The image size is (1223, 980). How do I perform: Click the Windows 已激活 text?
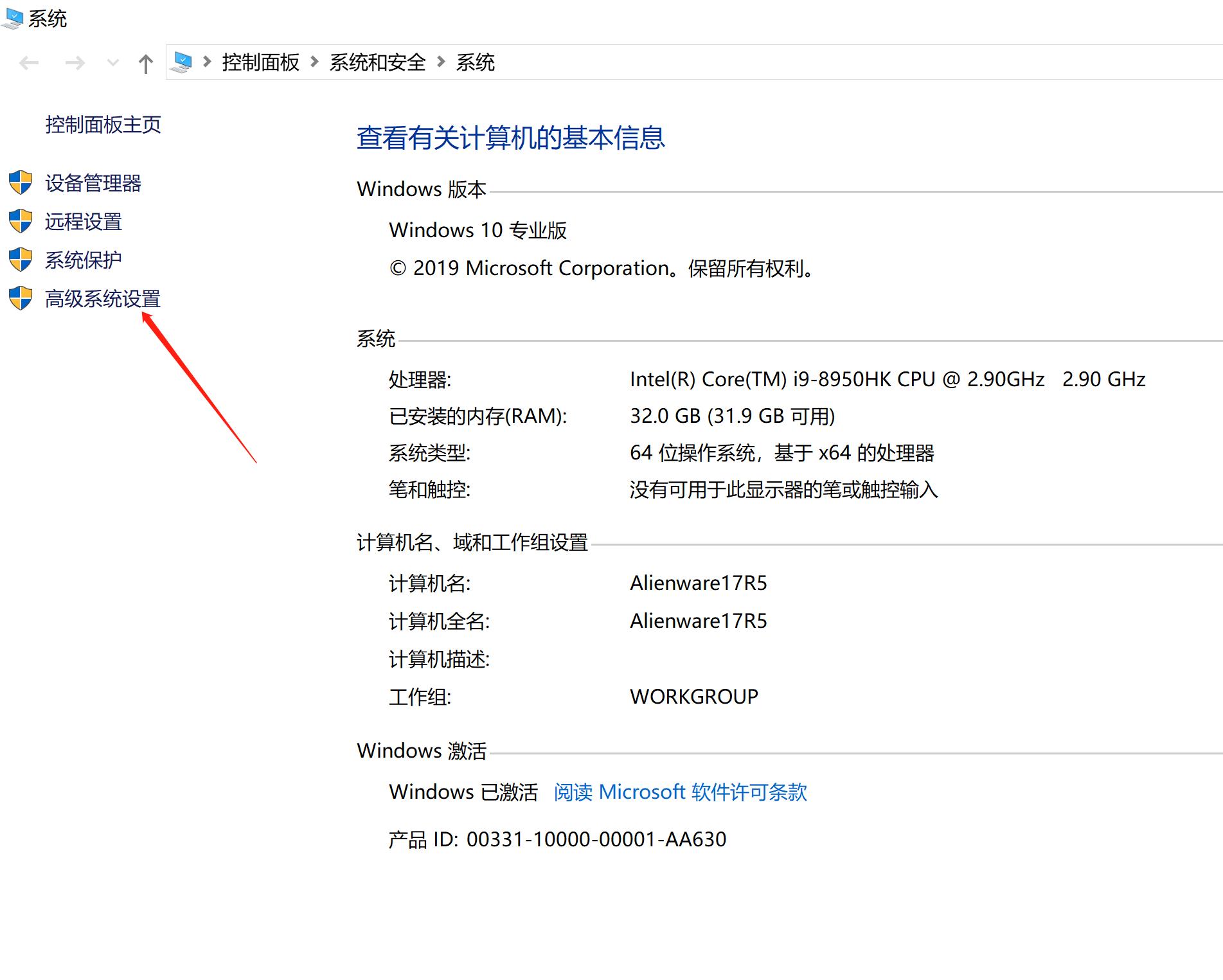pos(463,792)
